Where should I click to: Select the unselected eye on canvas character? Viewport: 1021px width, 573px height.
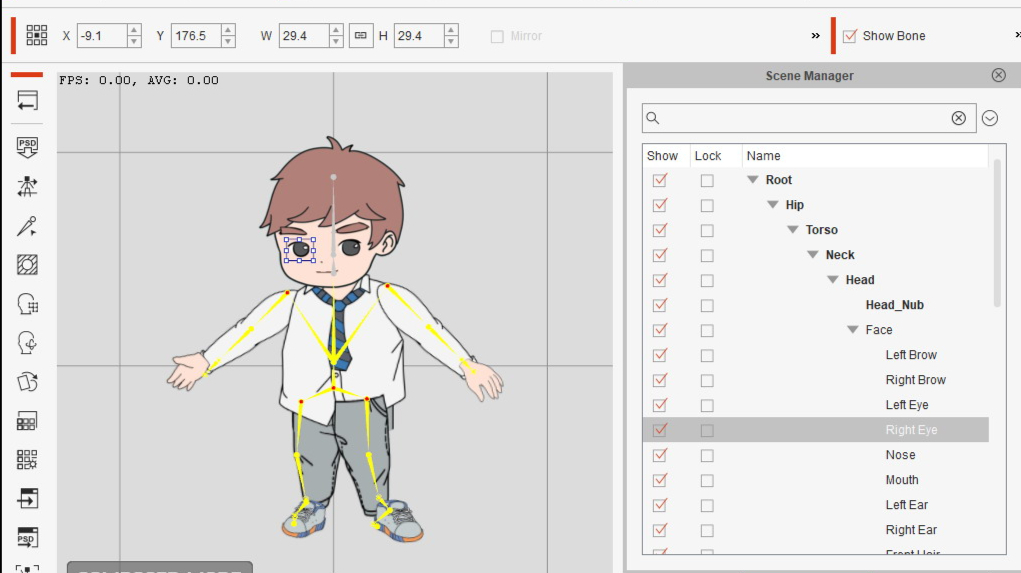point(350,247)
